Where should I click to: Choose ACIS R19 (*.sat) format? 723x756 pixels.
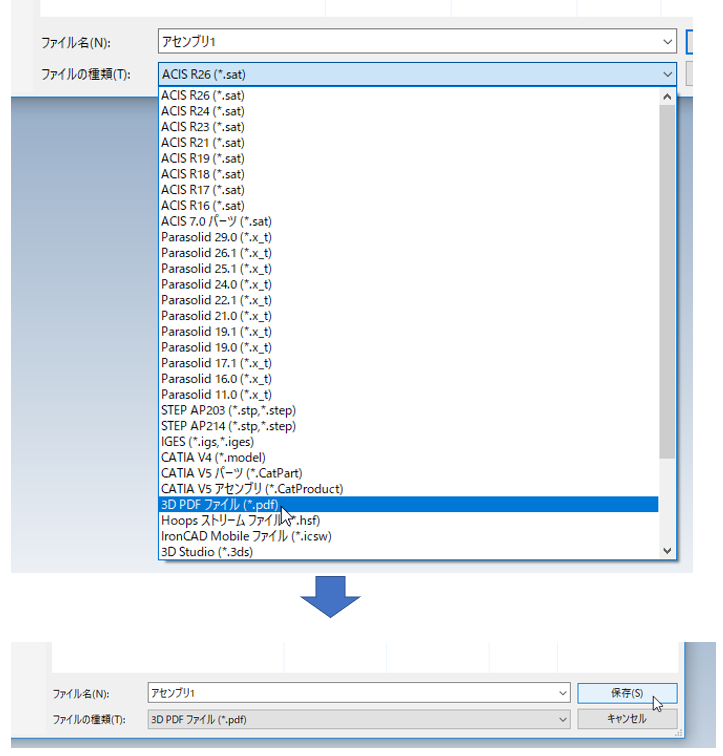[408, 159]
